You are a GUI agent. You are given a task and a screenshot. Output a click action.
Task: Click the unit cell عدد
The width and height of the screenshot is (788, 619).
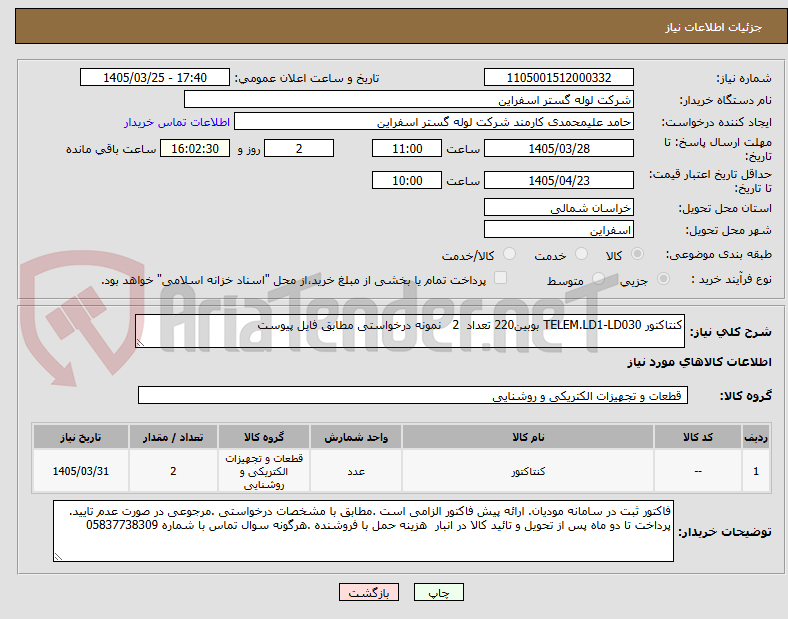coord(356,471)
